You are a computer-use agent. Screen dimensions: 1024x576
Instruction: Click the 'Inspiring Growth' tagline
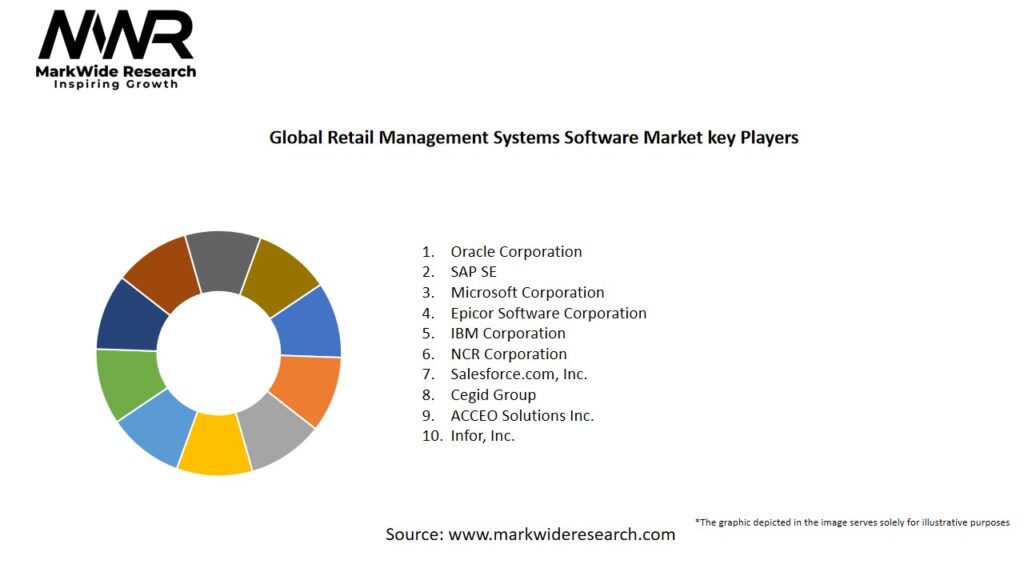pyautogui.click(x=116, y=84)
